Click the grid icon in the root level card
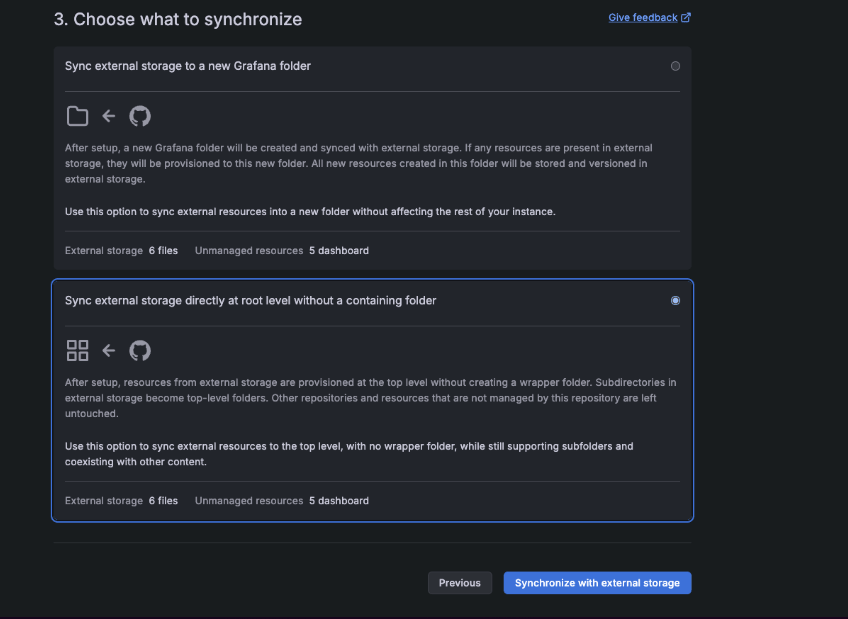This screenshot has width=848, height=619. tap(77, 350)
